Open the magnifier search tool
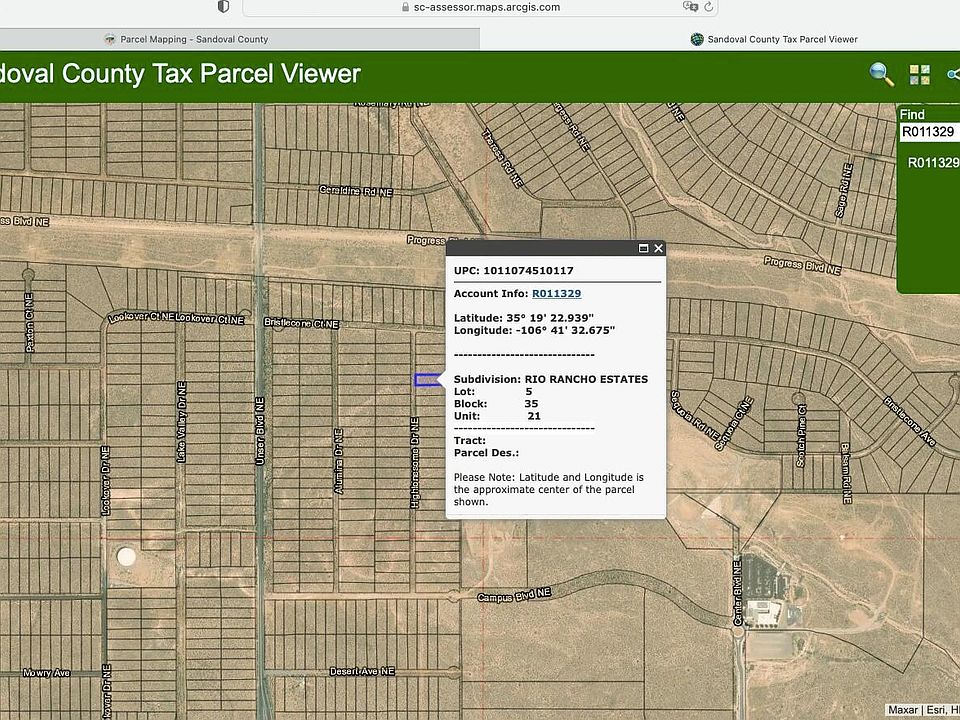 (881, 75)
